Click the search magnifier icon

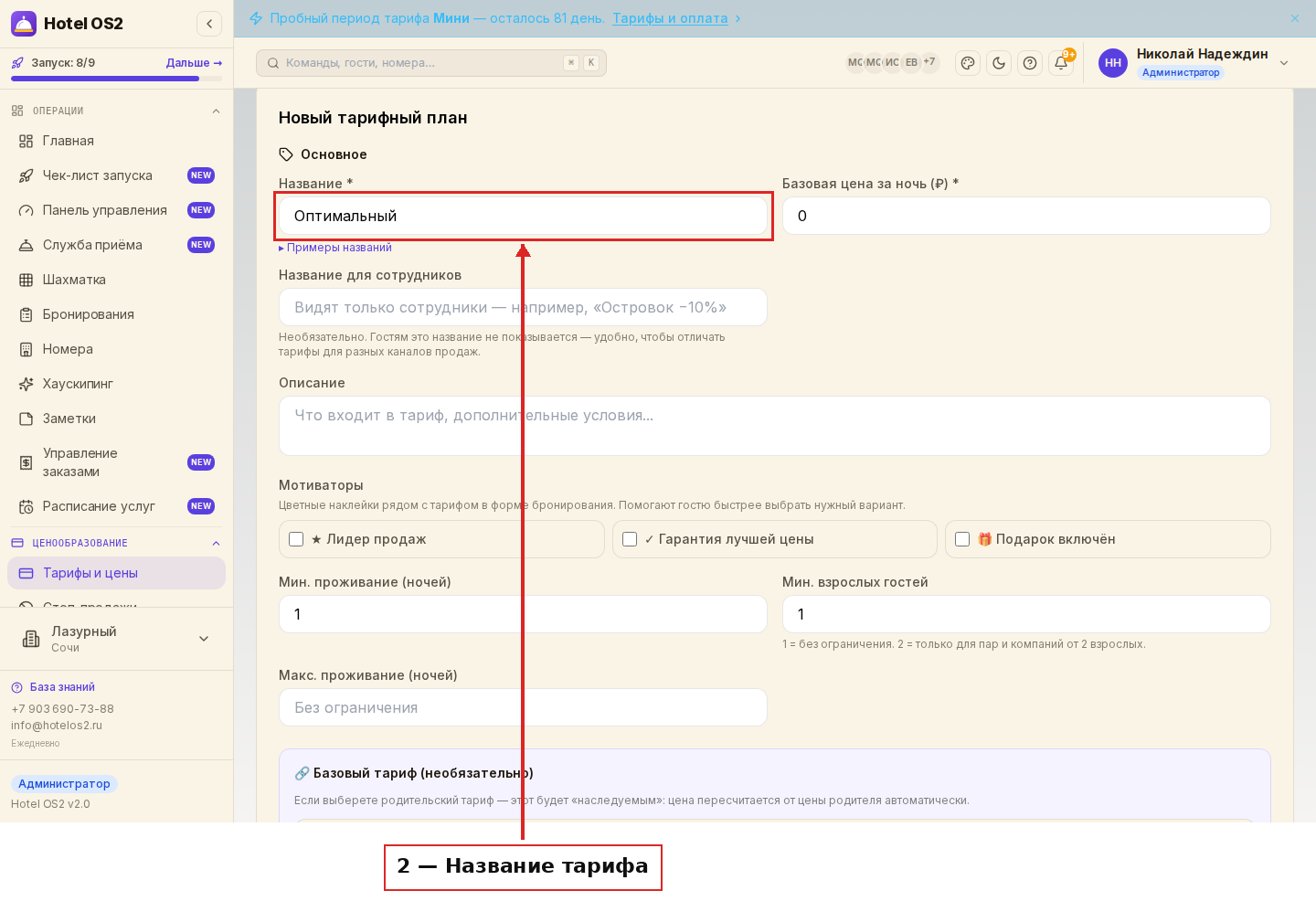click(273, 63)
